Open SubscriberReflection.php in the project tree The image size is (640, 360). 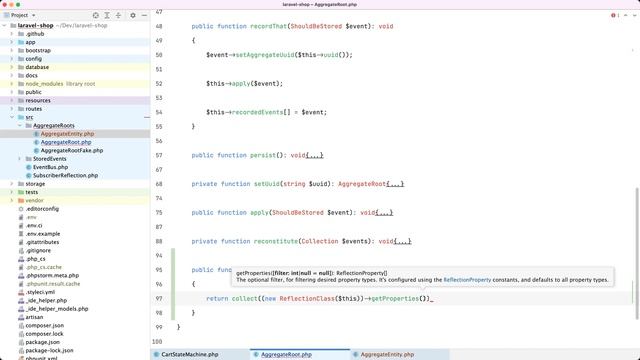point(65,176)
